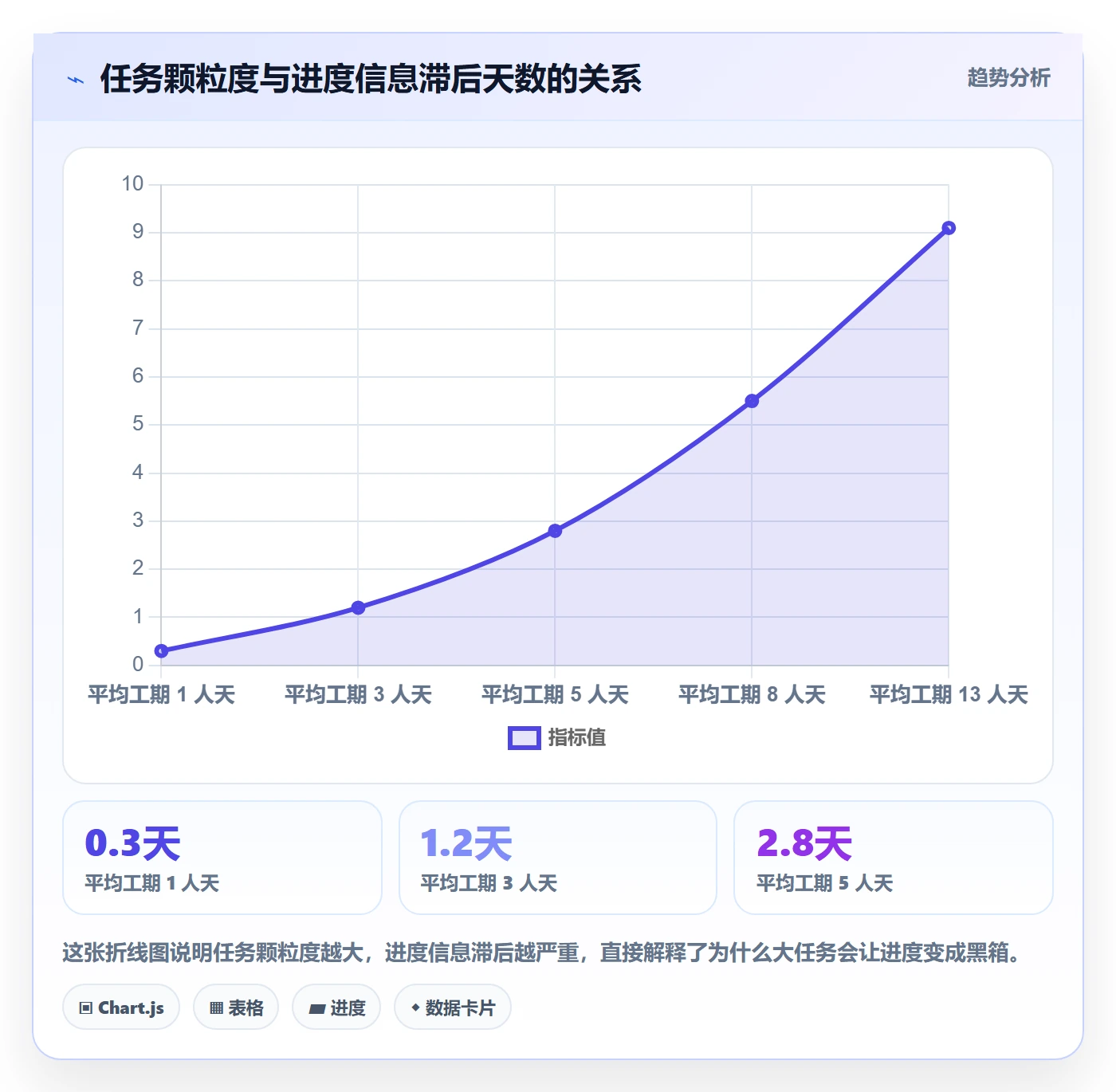Click the chart data point at 平均工期 3 人天
The height and width of the screenshot is (1092, 1116).
(358, 607)
